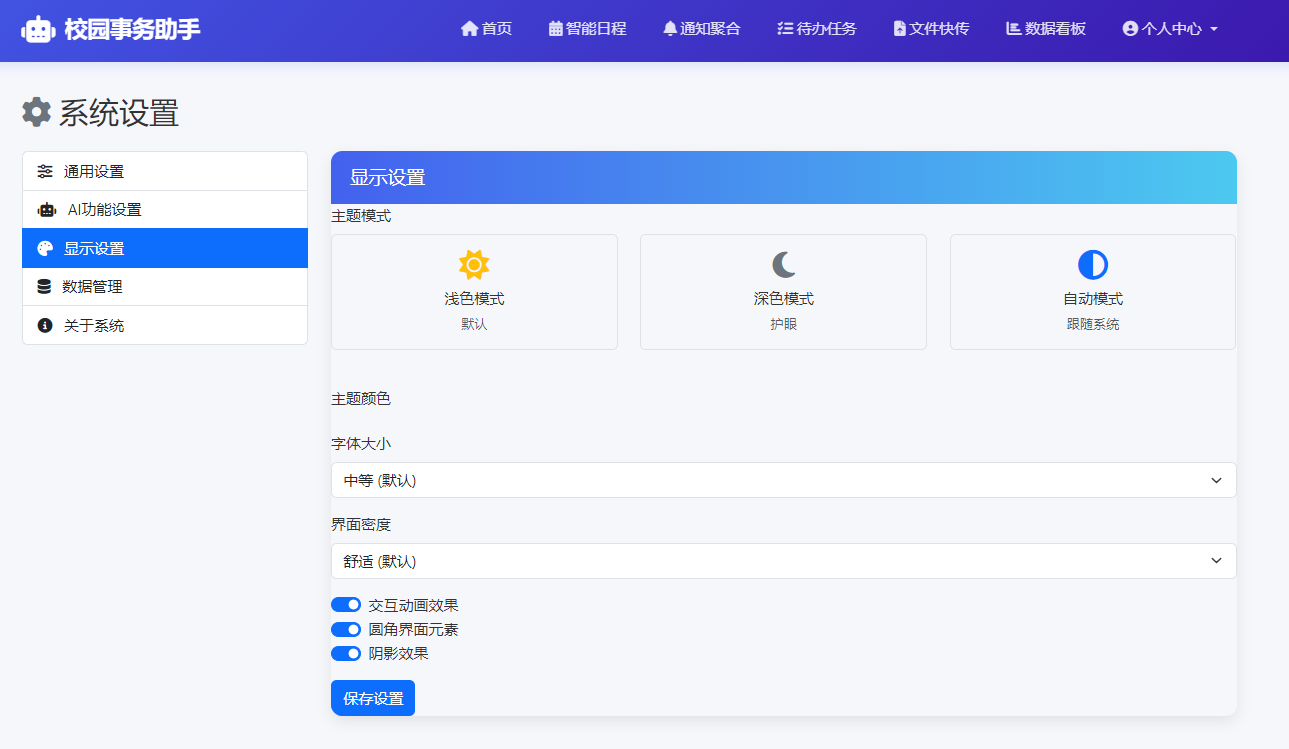Click the 主题颜色 label area

click(x=360, y=398)
